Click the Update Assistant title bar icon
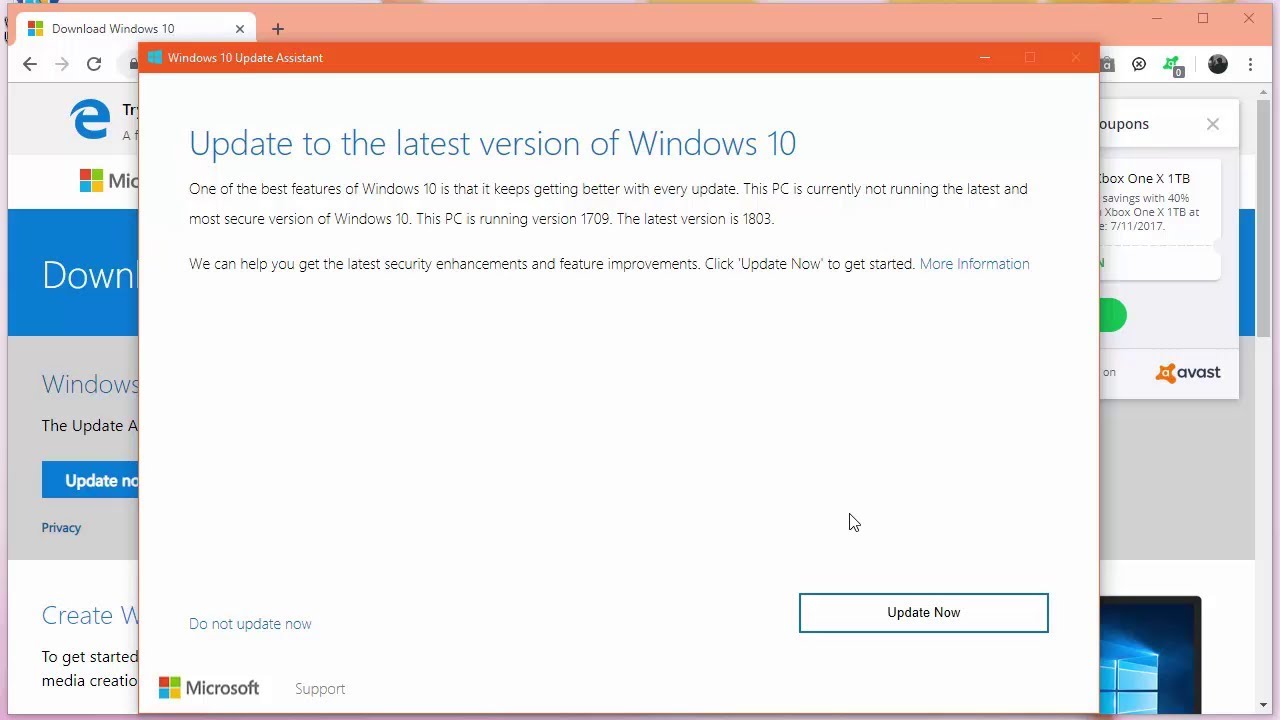The height and width of the screenshot is (720, 1280). [155, 58]
